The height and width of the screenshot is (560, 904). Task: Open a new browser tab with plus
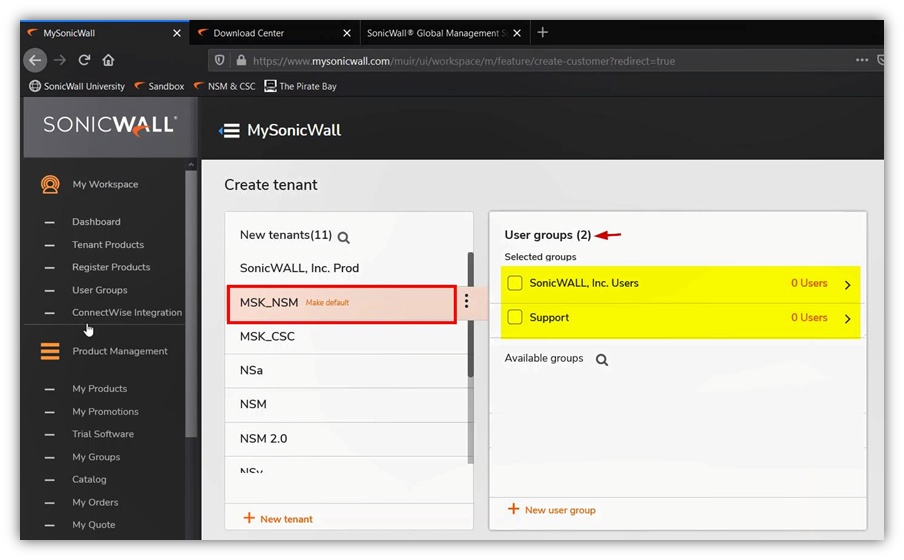(543, 33)
